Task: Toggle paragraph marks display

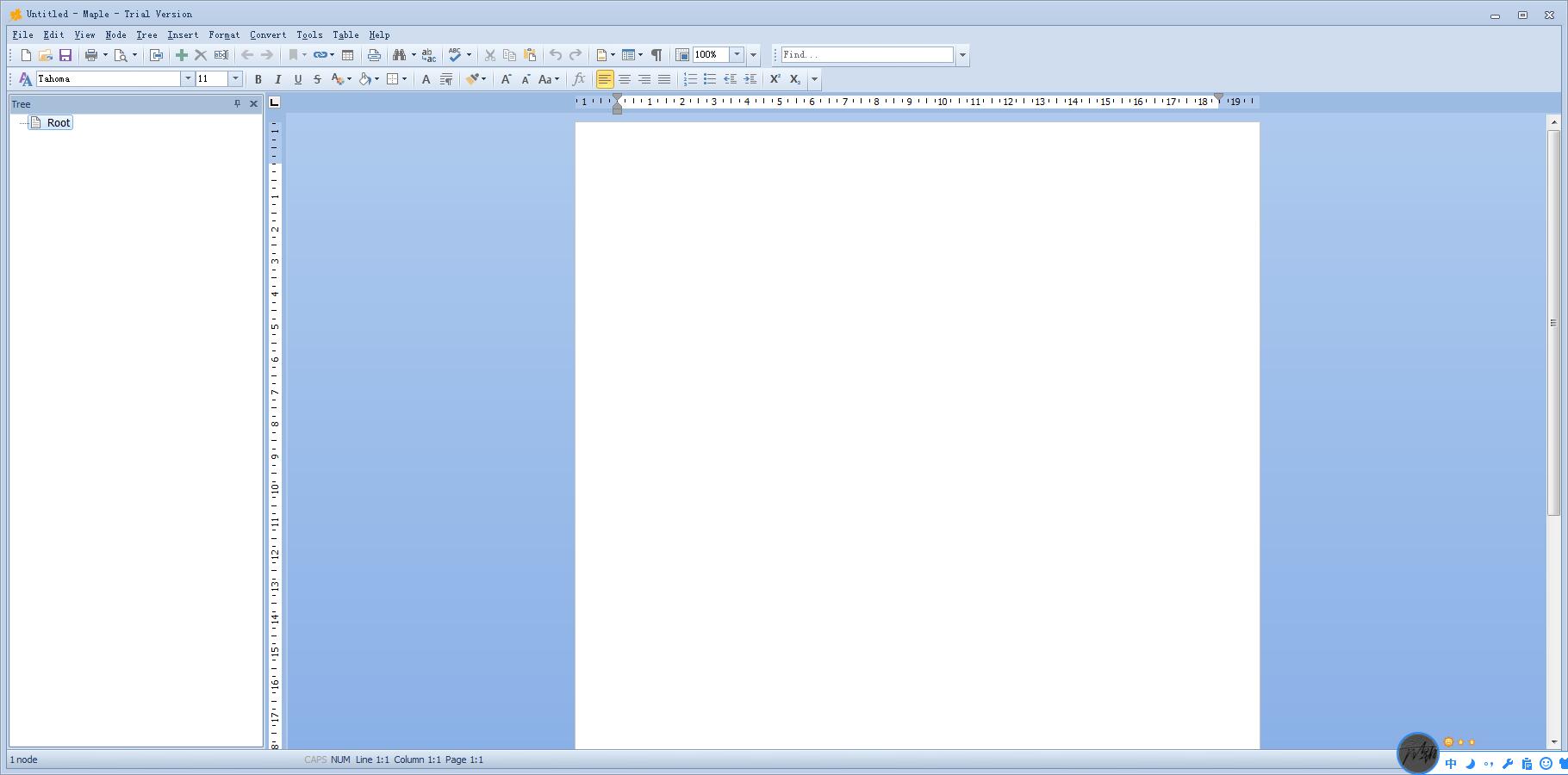Action: [x=656, y=55]
